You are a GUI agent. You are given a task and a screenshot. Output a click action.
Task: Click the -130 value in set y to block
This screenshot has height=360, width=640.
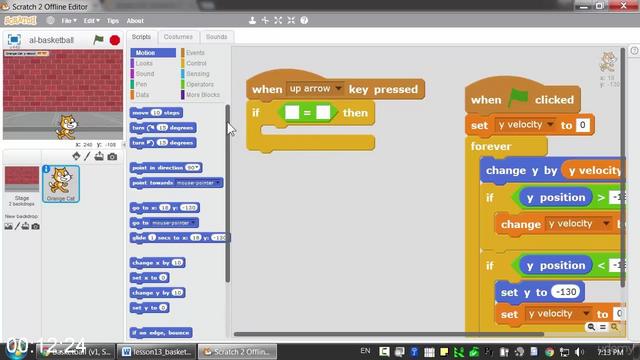coord(566,292)
